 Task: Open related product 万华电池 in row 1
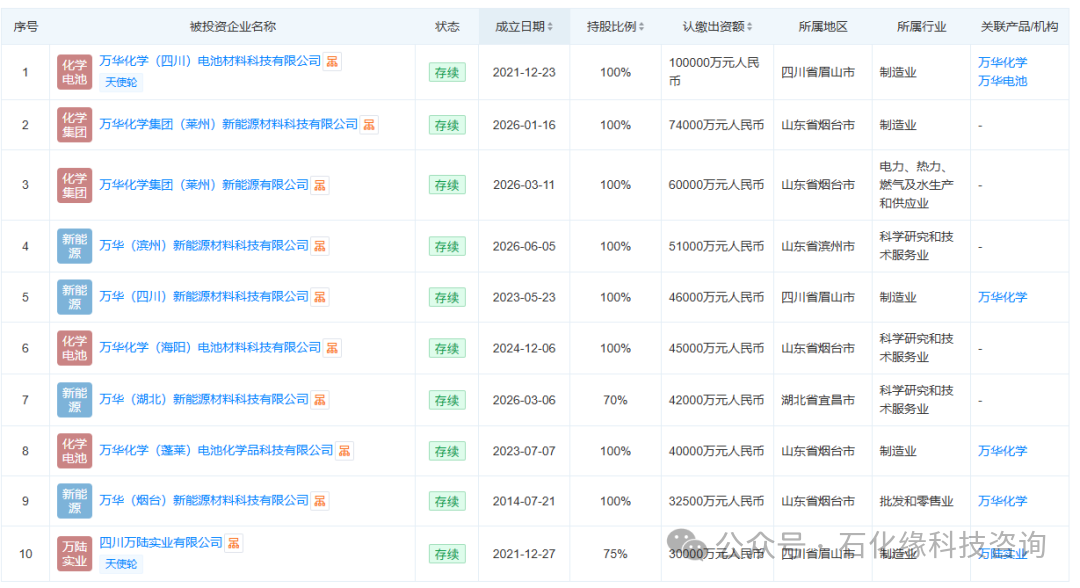coord(1002,81)
